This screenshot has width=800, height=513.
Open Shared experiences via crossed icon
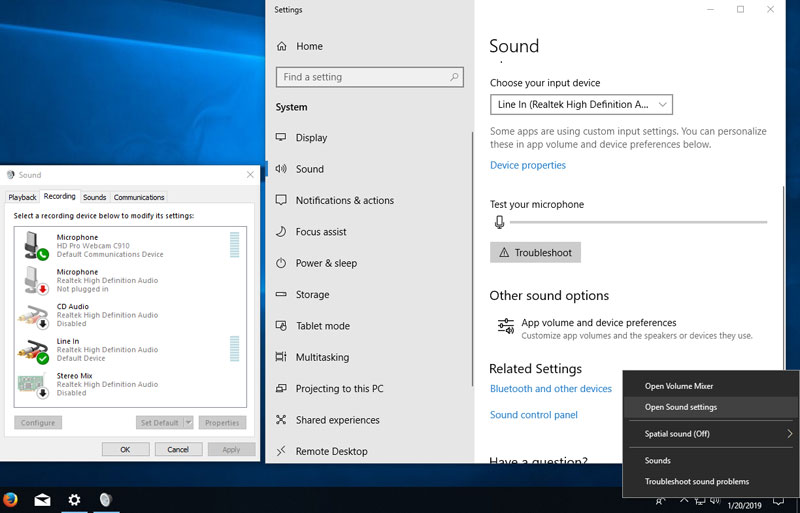coord(281,420)
